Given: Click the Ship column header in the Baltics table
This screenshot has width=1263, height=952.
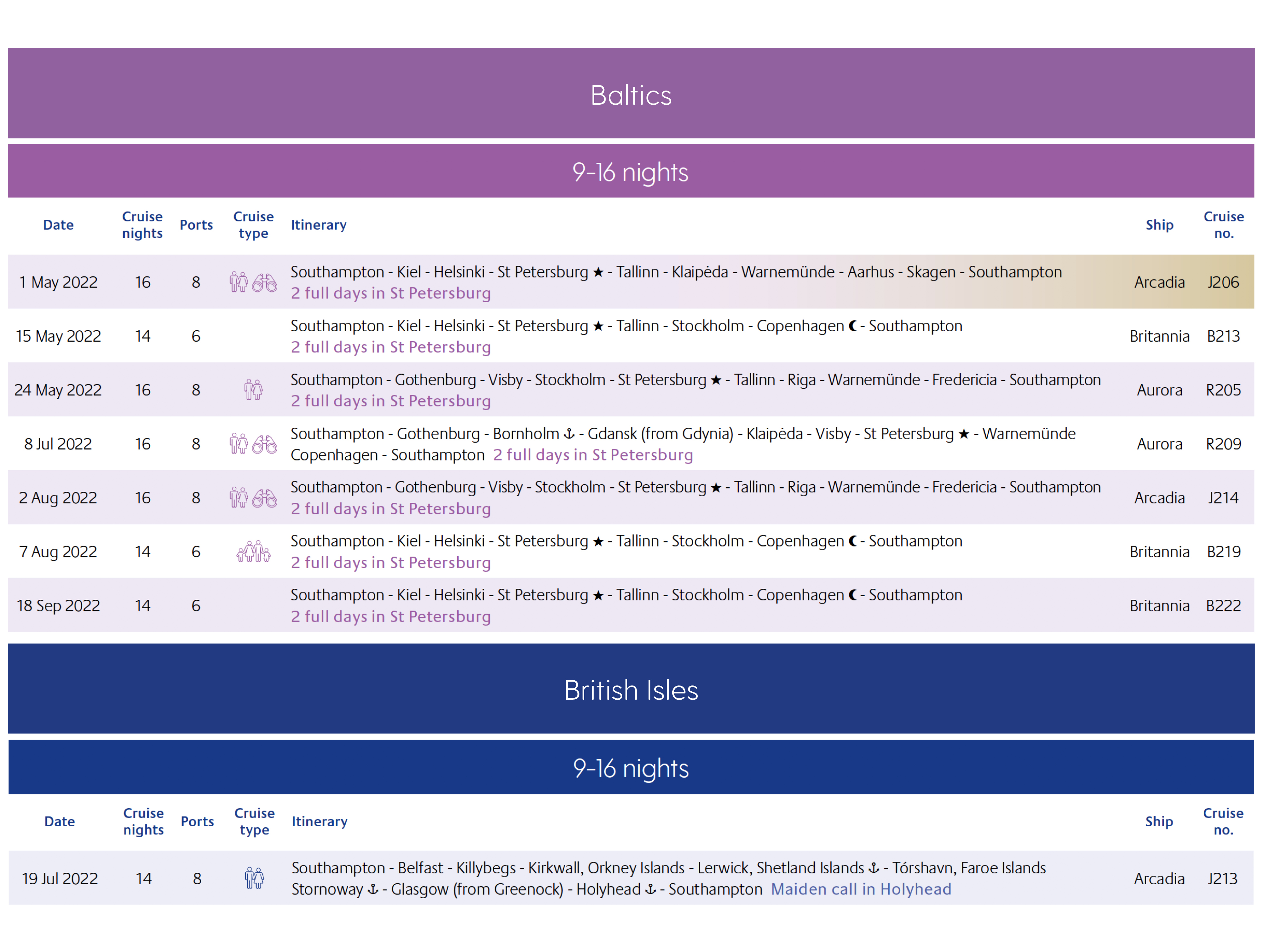Looking at the screenshot, I should coord(1159,225).
